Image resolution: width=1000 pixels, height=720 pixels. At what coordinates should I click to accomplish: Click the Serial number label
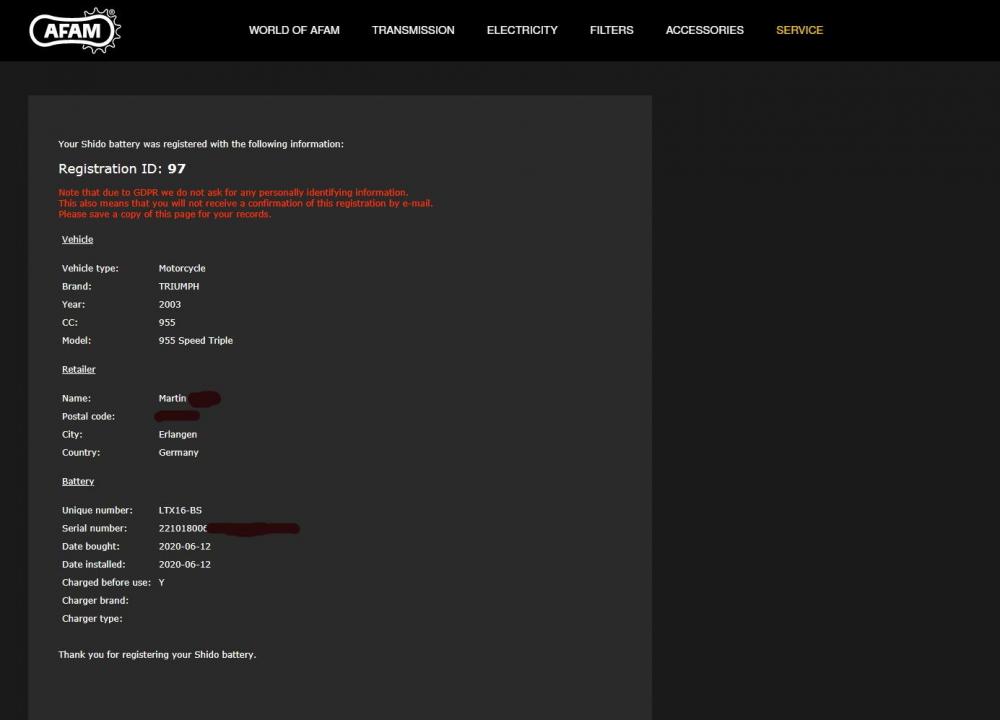click(94, 528)
